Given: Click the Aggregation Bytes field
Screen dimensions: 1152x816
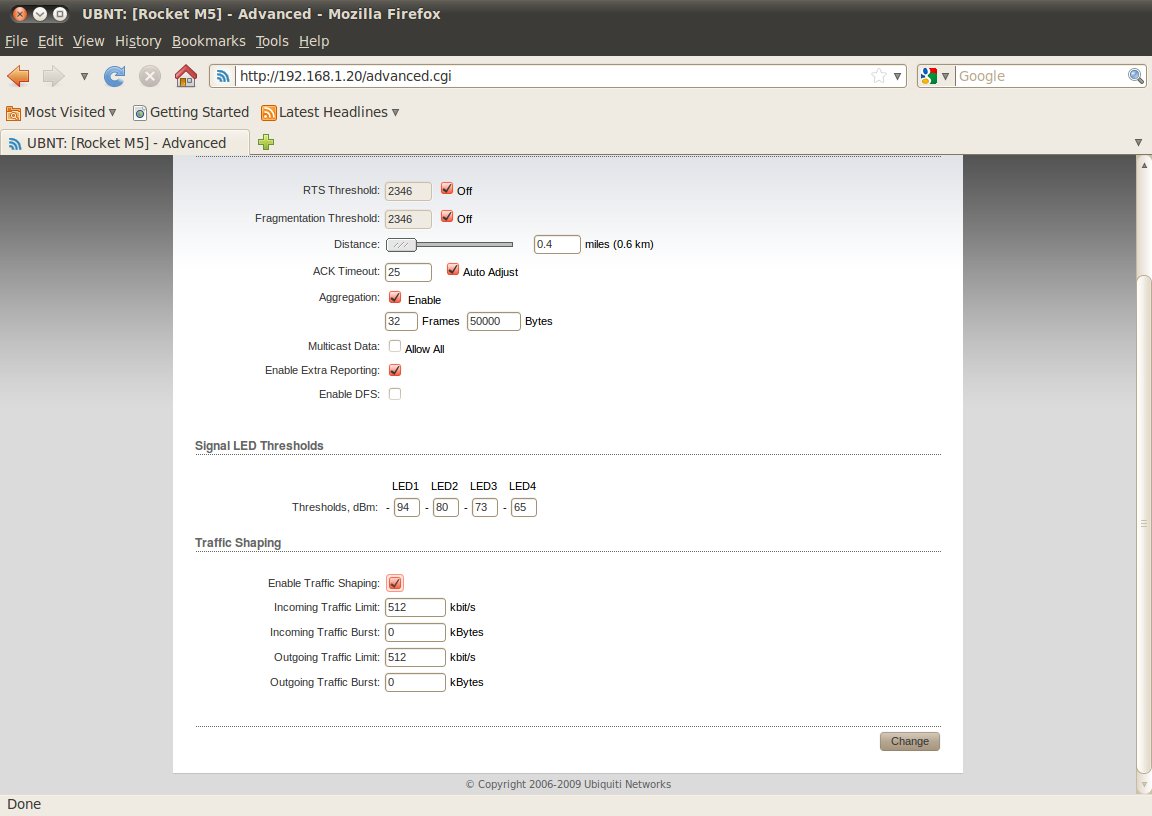Looking at the screenshot, I should 494,322.
